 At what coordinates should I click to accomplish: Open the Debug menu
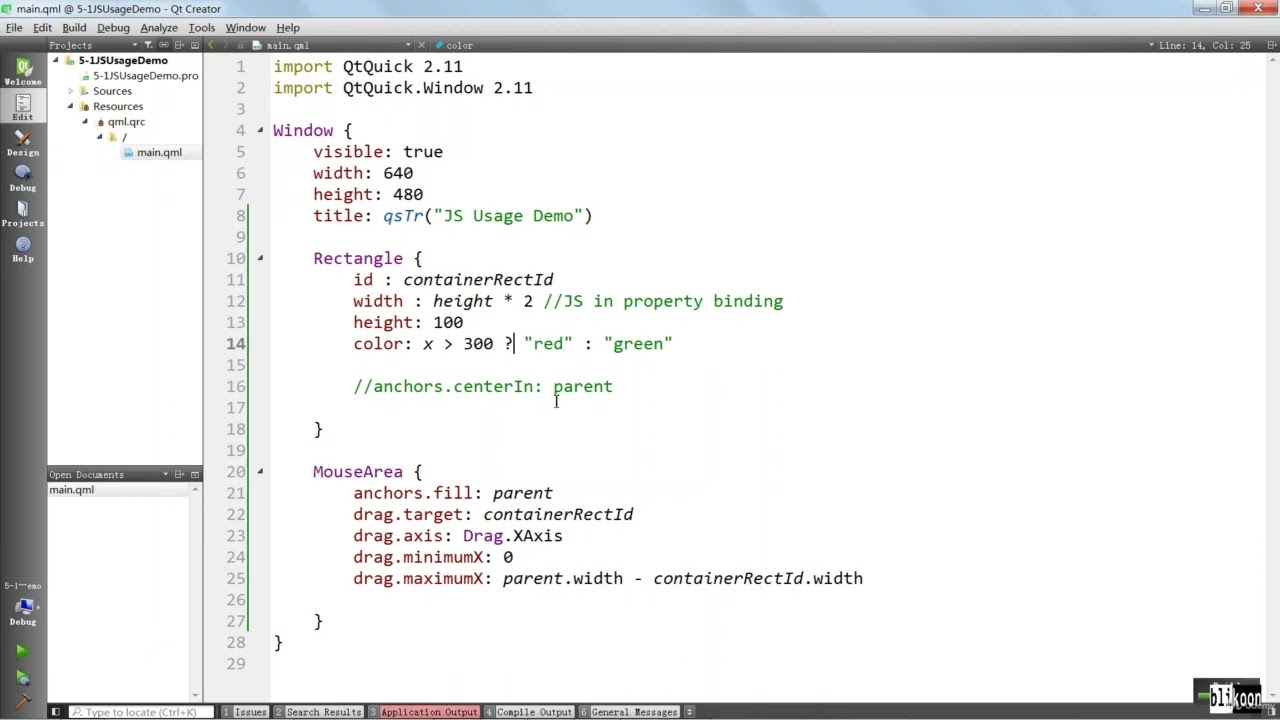pos(113,28)
